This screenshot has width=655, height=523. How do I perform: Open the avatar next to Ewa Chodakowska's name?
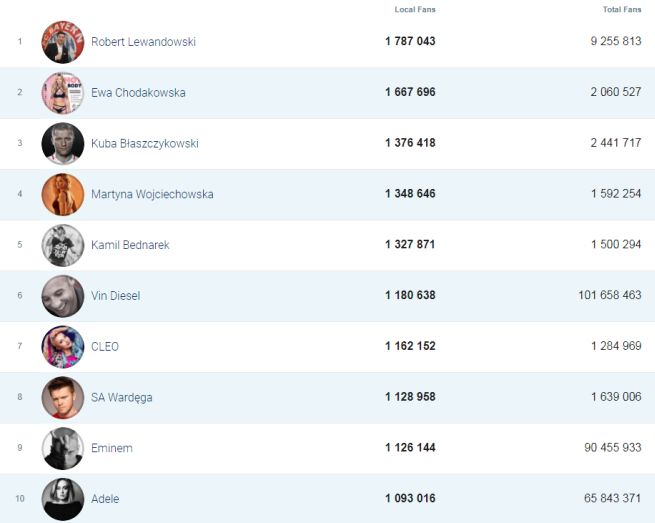click(62, 93)
